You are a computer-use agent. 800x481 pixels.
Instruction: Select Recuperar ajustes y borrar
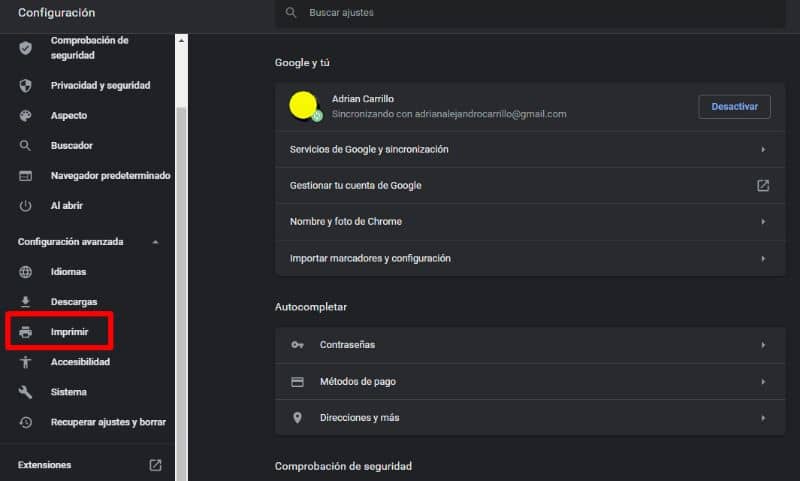[108, 422]
